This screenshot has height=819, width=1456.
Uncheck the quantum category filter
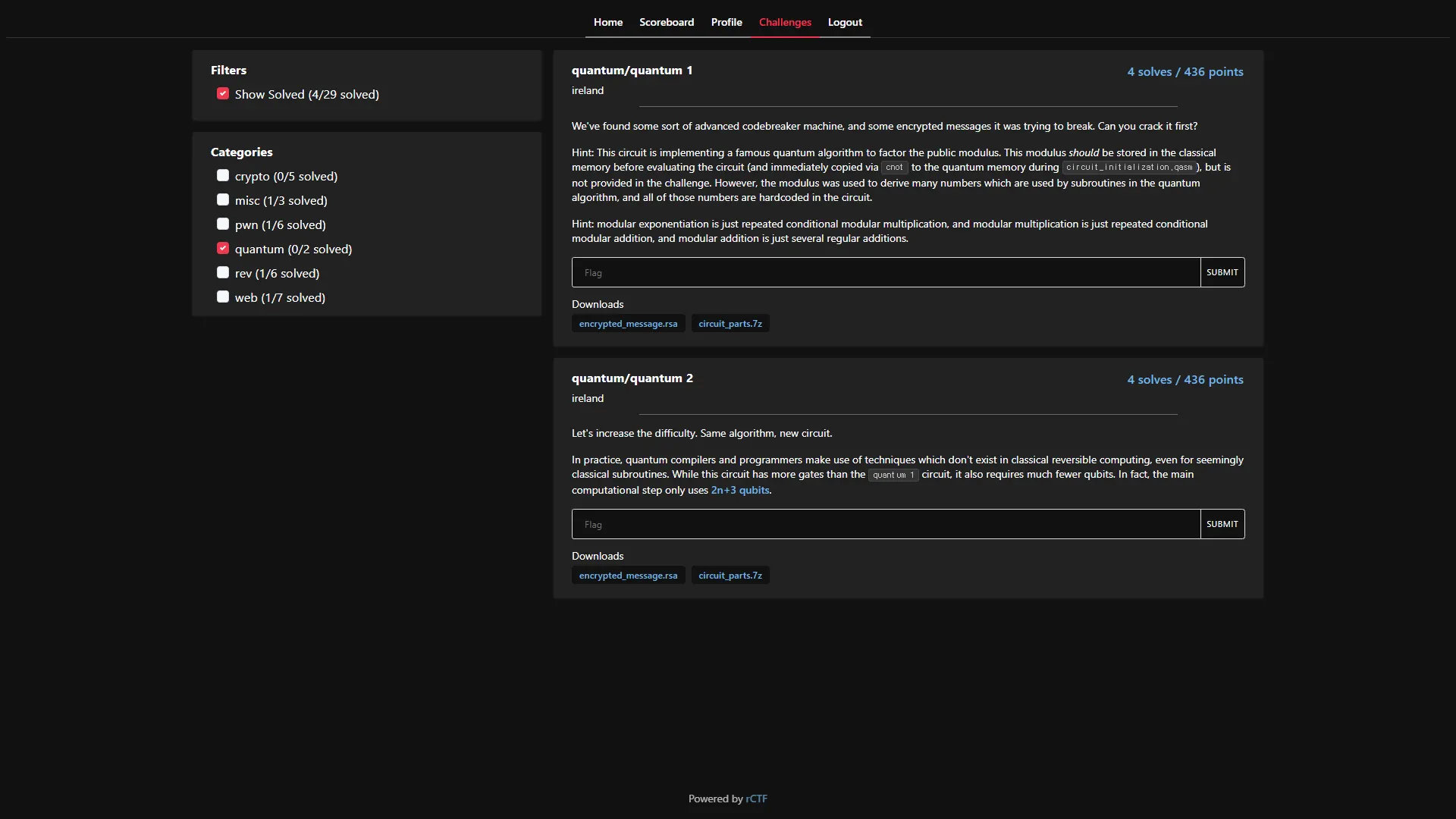coord(223,249)
